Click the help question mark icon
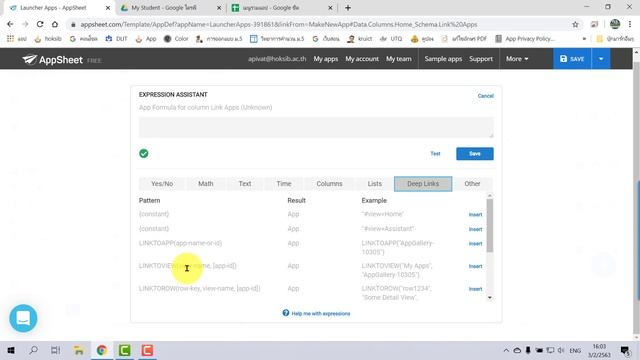The height and width of the screenshot is (360, 640). [286, 313]
